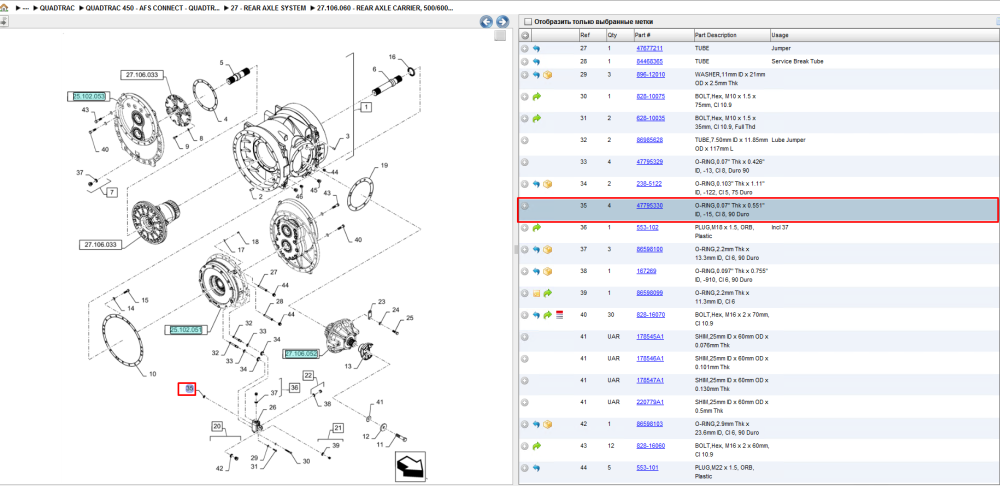This screenshot has width=1000, height=486.
Task: Click the red list icon on row 40
Action: [559, 314]
